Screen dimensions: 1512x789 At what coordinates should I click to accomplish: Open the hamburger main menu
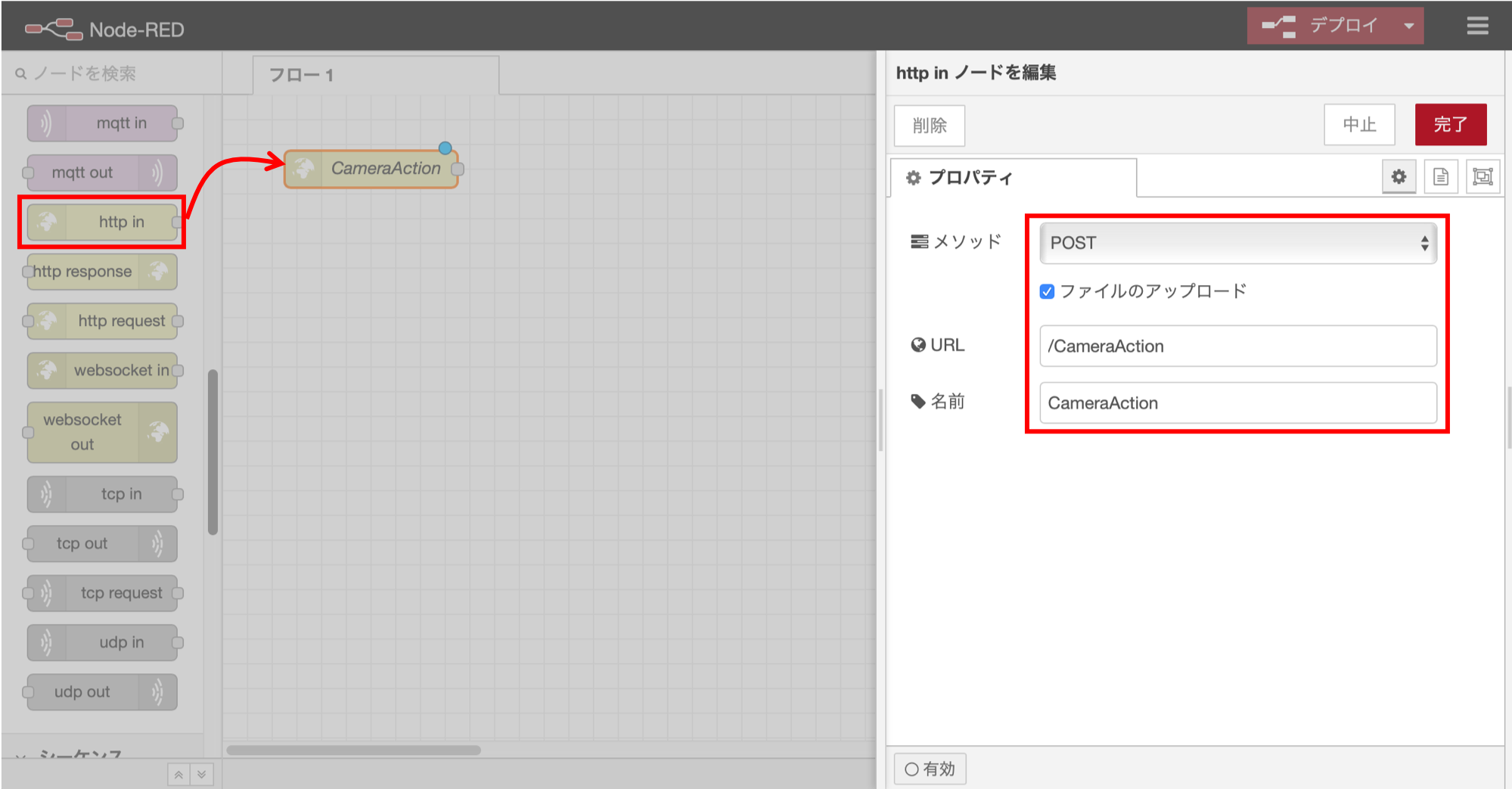(x=1477, y=26)
